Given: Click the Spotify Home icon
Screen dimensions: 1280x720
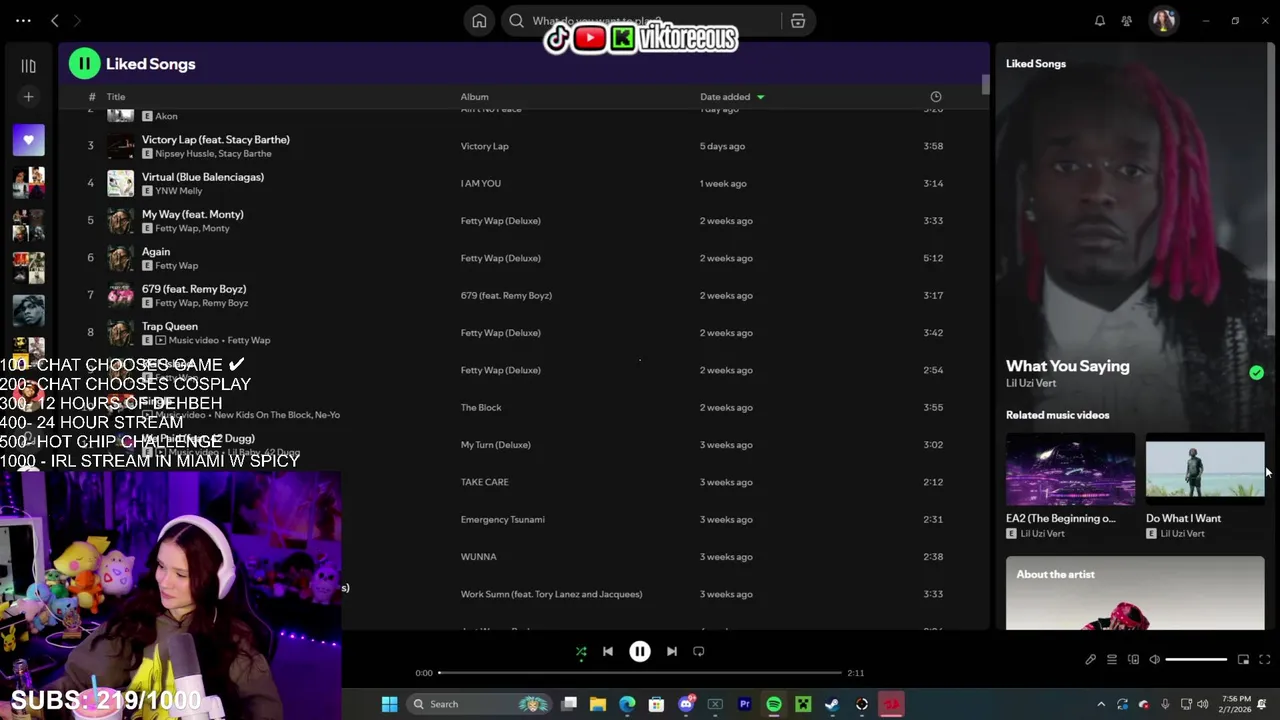Looking at the screenshot, I should point(479,21).
